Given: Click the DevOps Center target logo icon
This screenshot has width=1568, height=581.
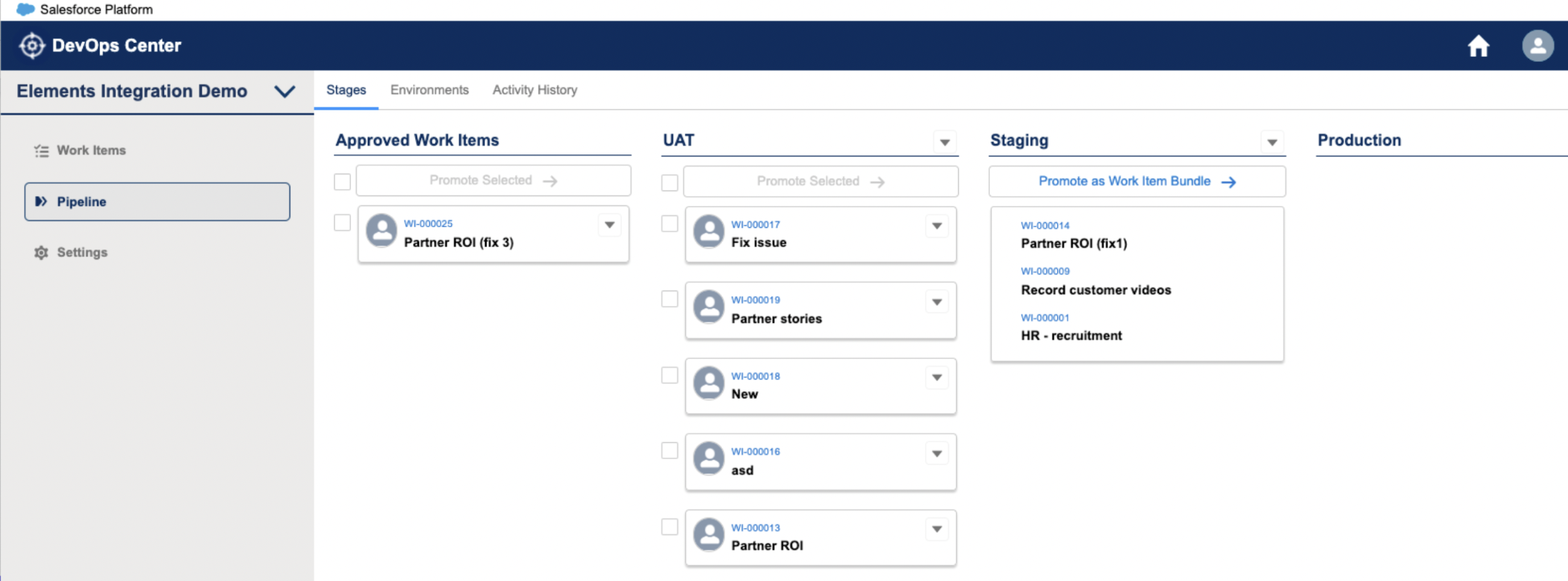Looking at the screenshot, I should [32, 46].
